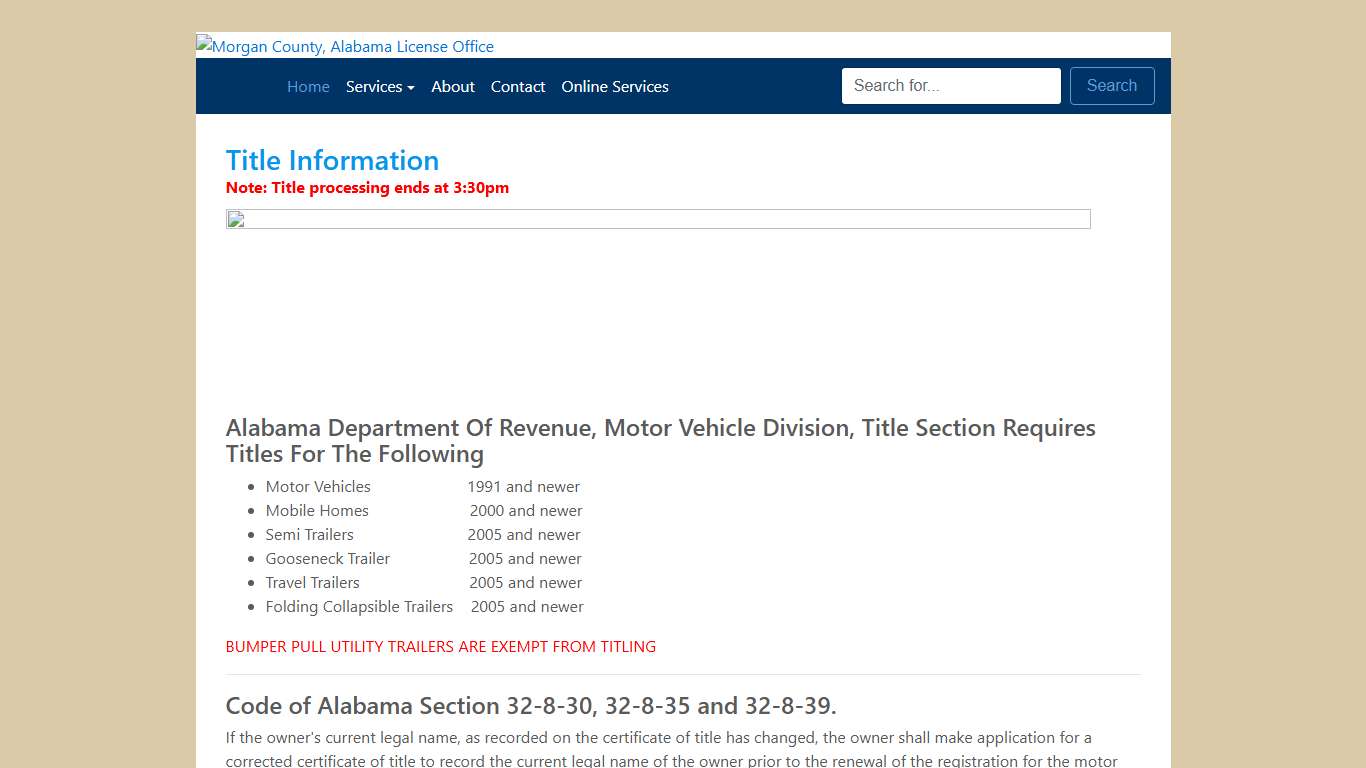Click inside the Search for input field
This screenshot has width=1366, height=768.
point(950,86)
